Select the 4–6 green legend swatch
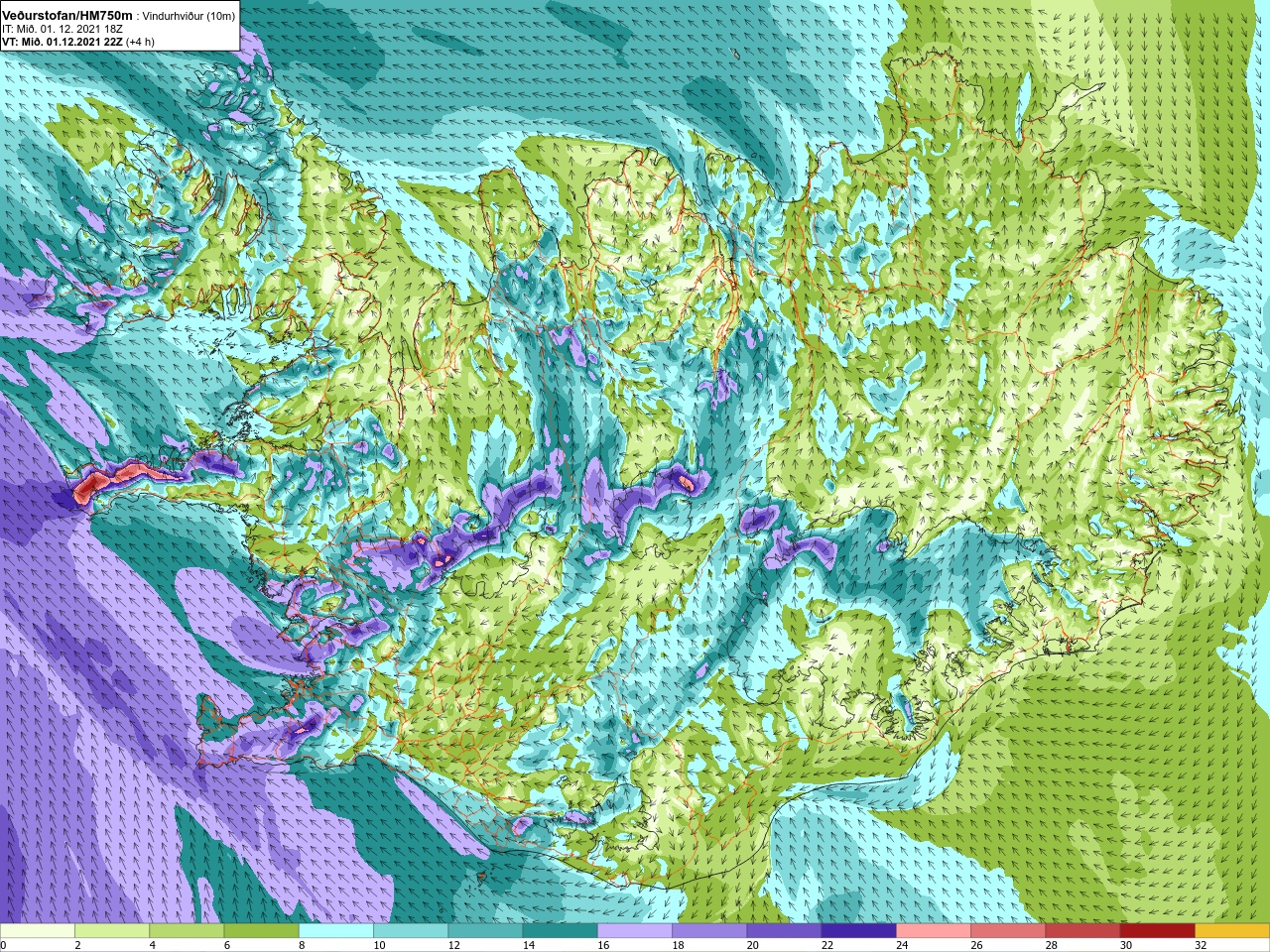This screenshot has width=1270, height=952. pyautogui.click(x=187, y=931)
